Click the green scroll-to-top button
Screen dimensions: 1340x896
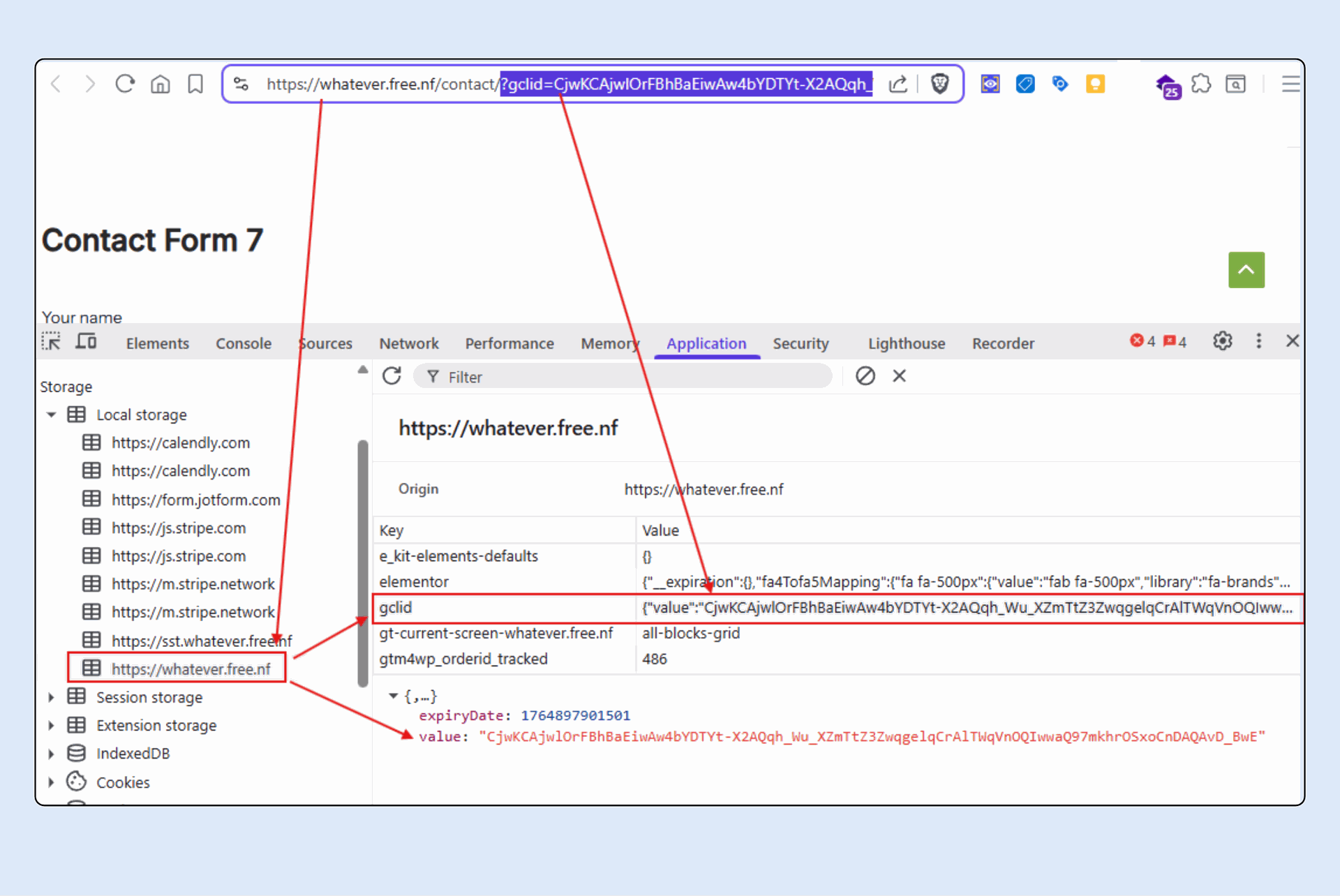(1246, 270)
